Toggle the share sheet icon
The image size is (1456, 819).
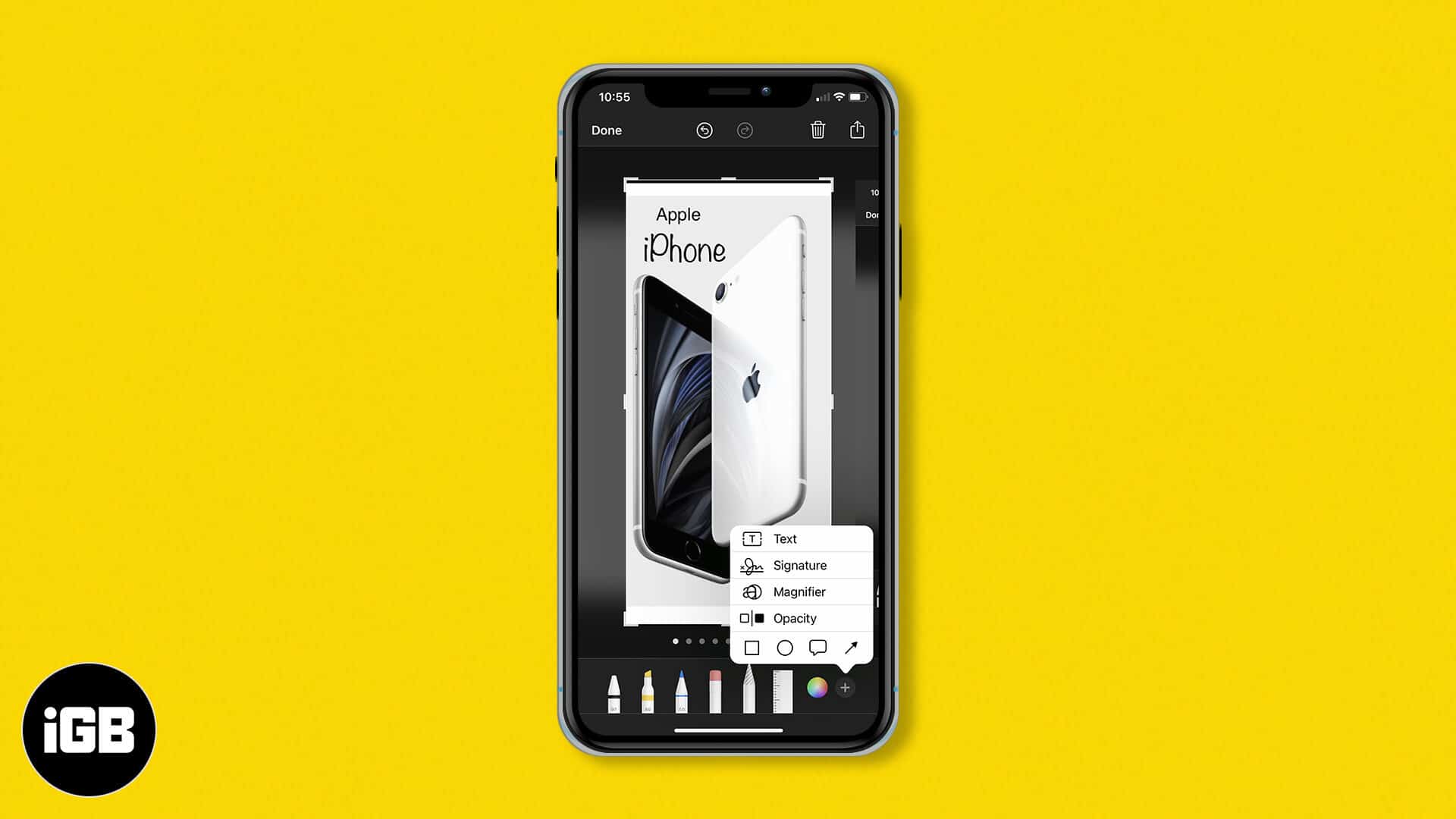tap(857, 130)
